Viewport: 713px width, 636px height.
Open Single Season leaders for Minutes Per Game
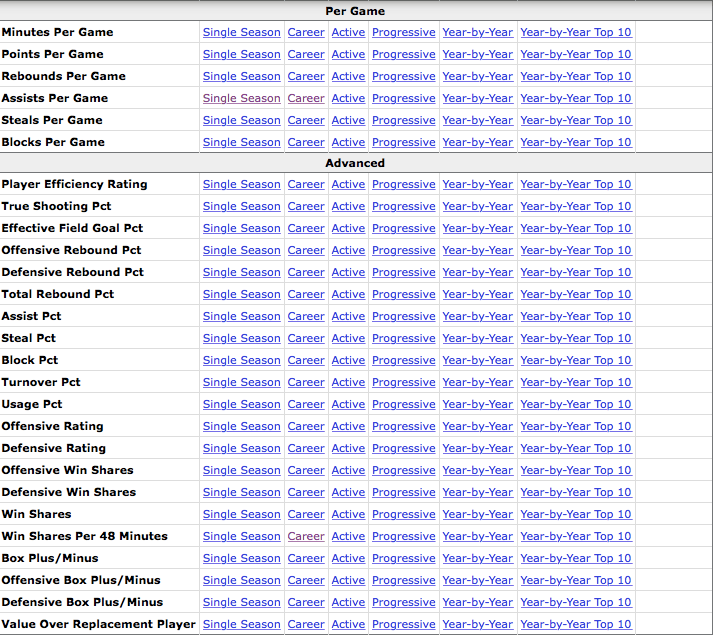(x=241, y=32)
